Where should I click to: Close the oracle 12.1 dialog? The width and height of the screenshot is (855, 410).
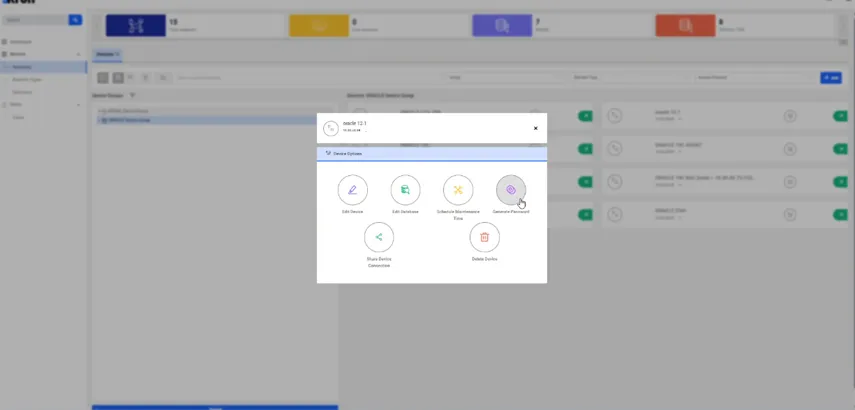pos(535,128)
